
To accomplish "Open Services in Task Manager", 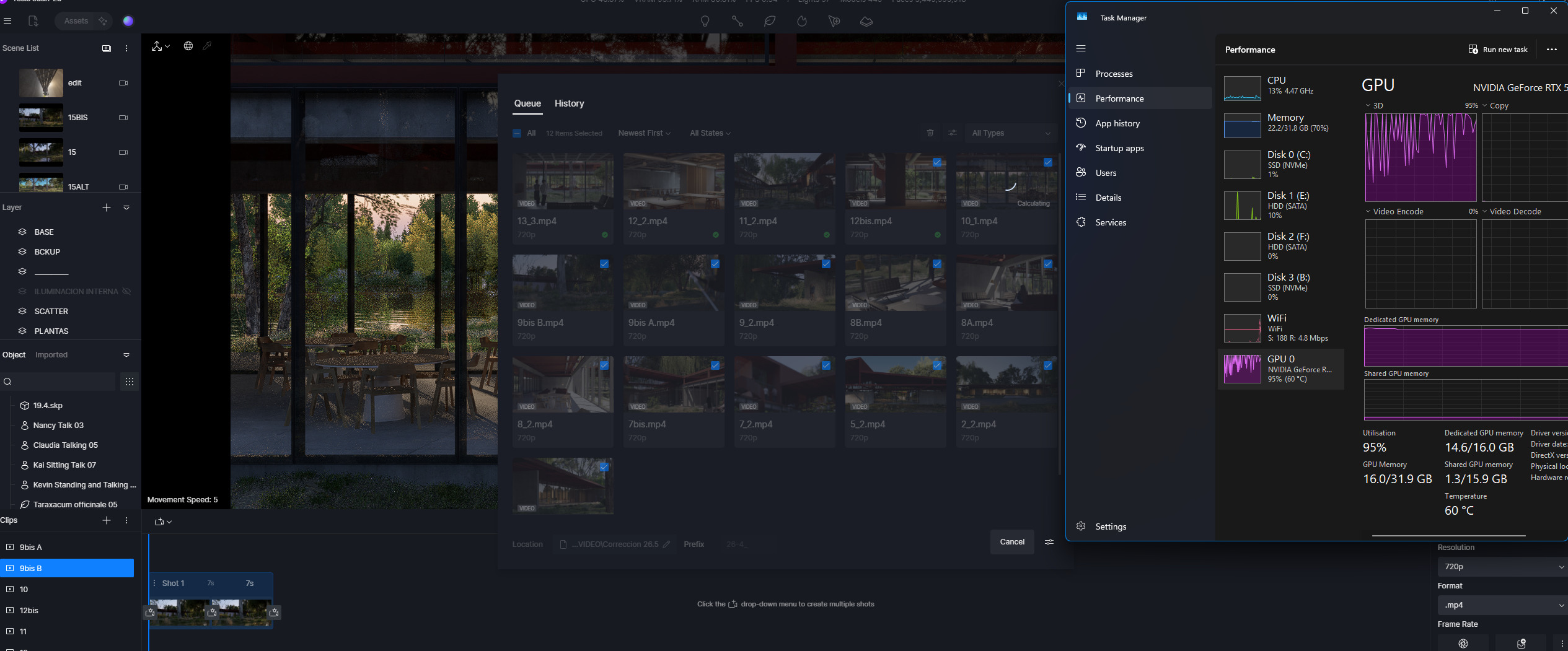I will click(x=1140, y=222).
